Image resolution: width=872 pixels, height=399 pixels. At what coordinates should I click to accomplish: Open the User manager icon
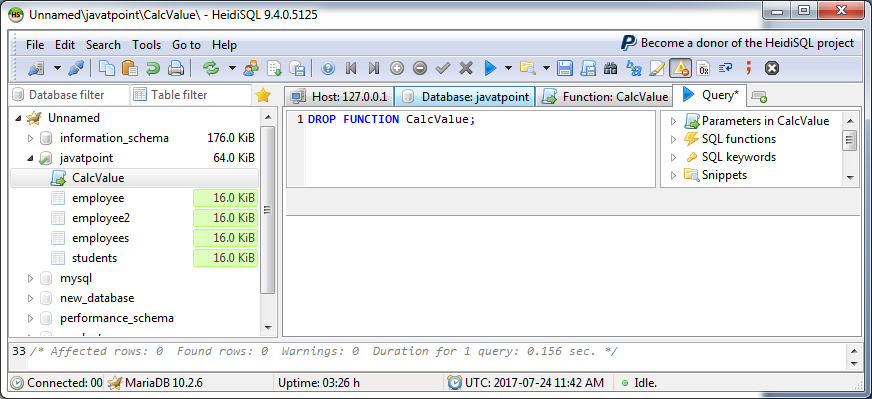point(251,68)
